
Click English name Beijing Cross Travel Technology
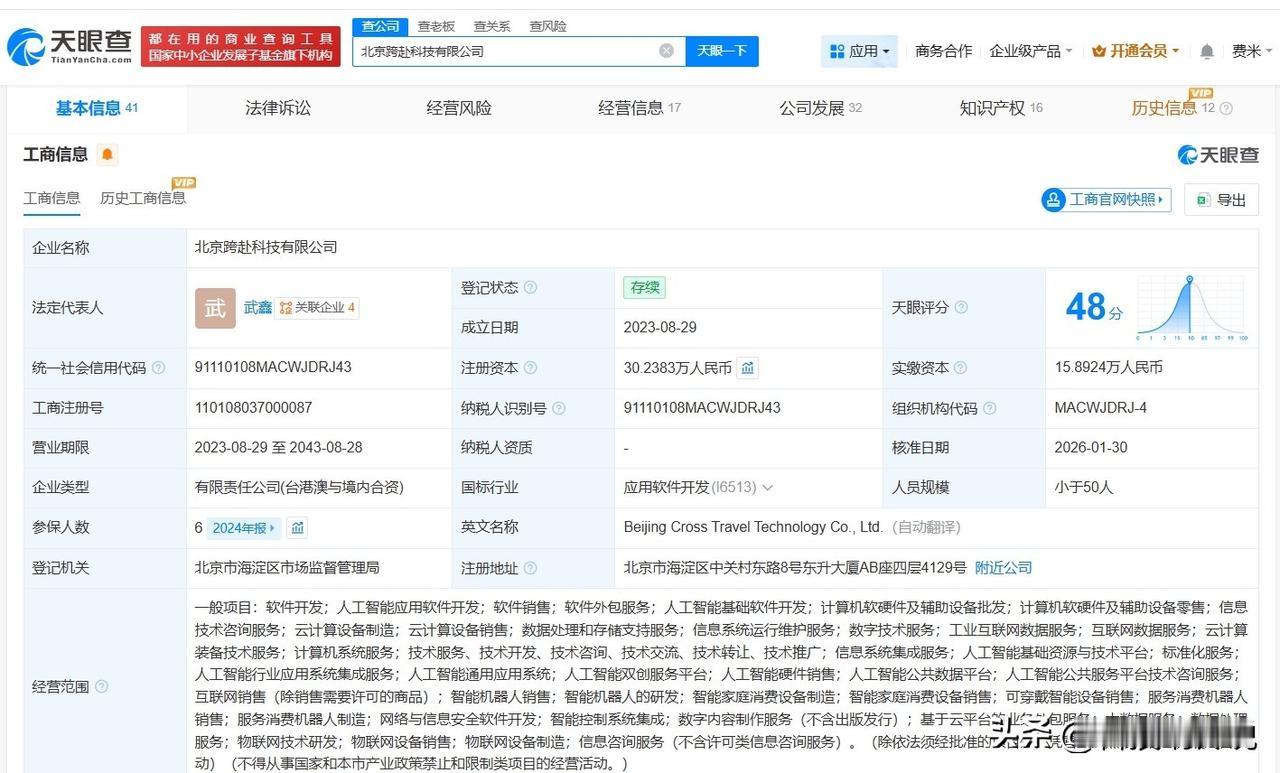click(x=754, y=528)
